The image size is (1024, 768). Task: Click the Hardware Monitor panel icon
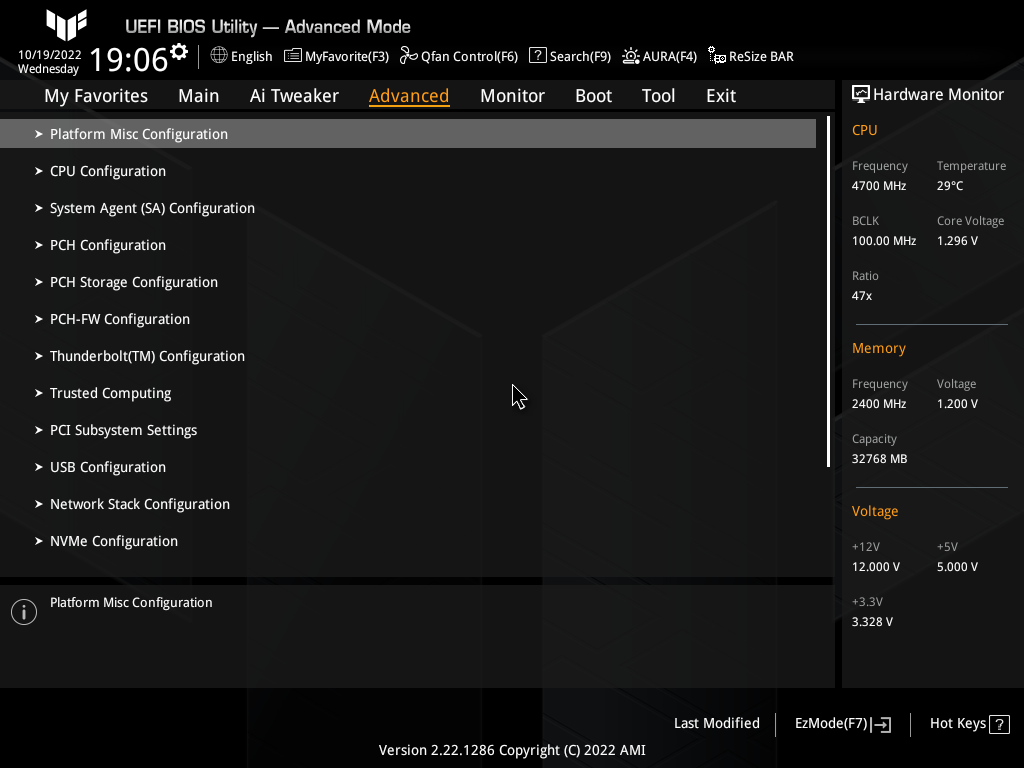pos(862,94)
